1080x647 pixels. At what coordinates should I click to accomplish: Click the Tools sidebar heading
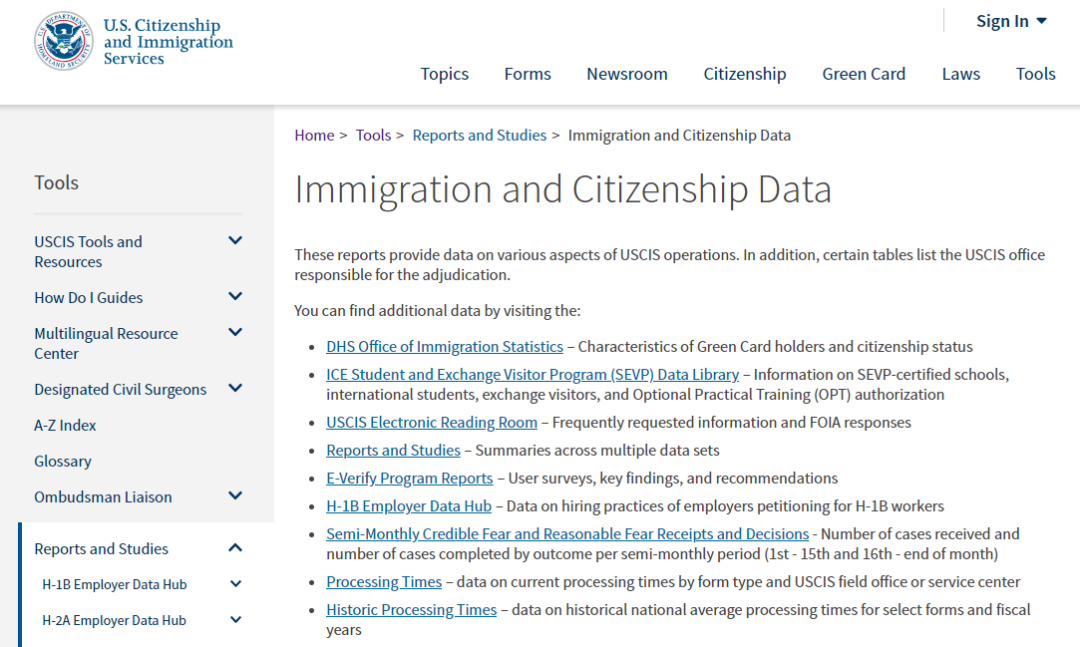point(56,183)
